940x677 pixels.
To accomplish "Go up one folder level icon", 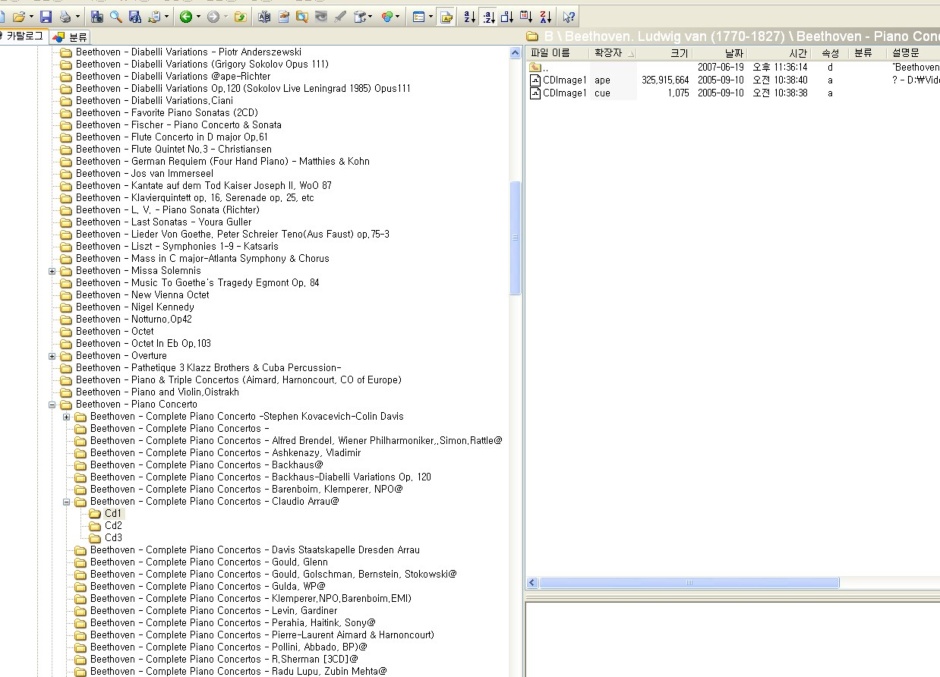I will (240, 17).
